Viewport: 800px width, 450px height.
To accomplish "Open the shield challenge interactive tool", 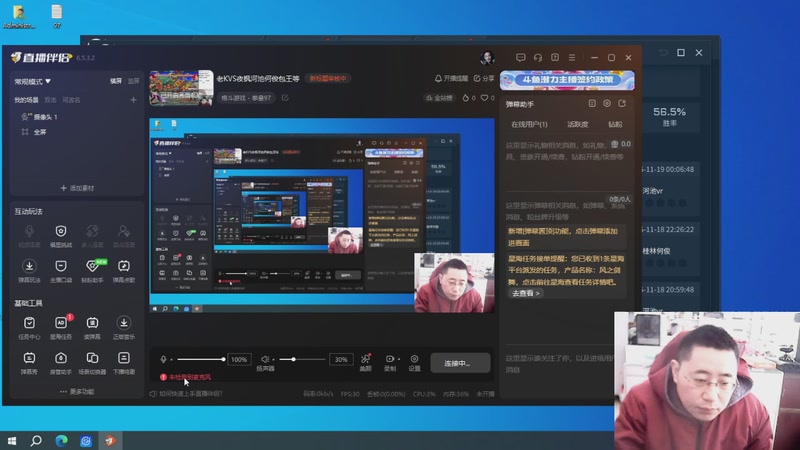I will pyautogui.click(x=61, y=231).
